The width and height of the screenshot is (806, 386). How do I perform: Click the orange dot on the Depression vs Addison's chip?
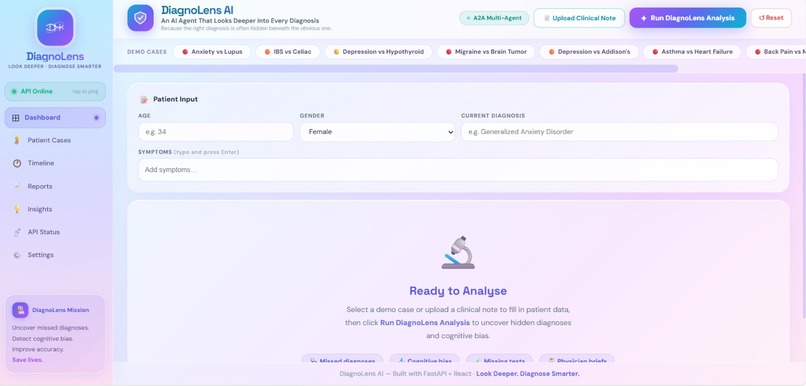click(552, 52)
